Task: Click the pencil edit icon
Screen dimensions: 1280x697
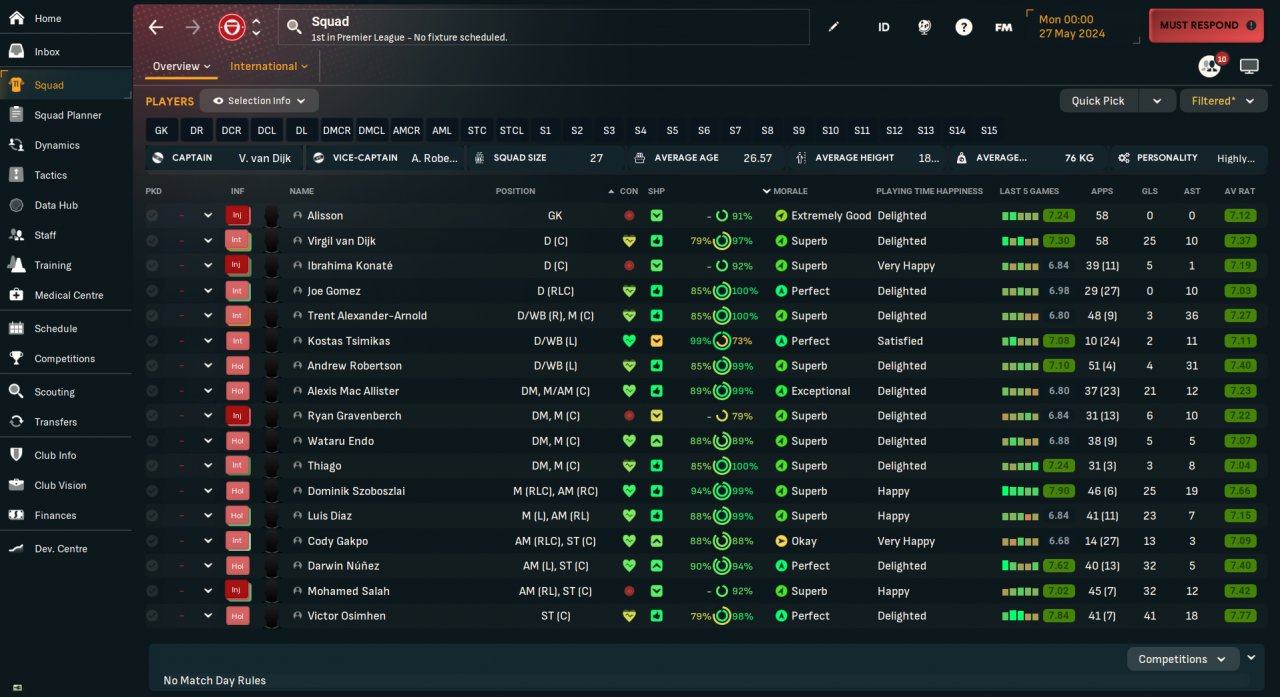Action: (834, 27)
